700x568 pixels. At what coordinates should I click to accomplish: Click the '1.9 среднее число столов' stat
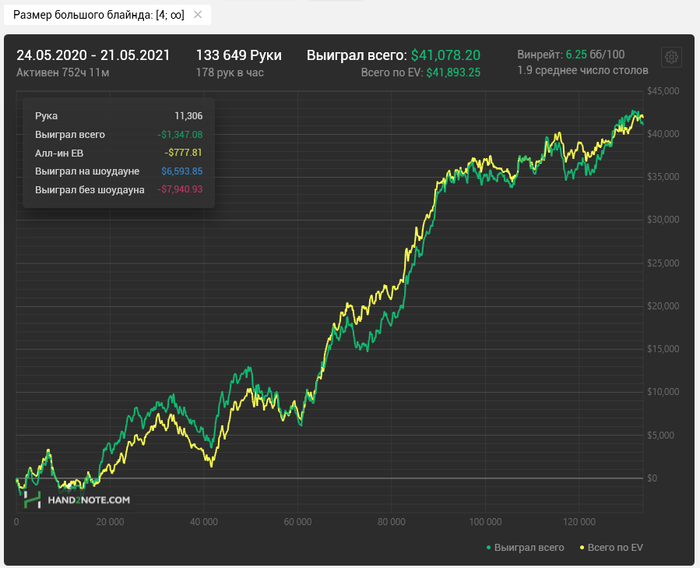[582, 71]
